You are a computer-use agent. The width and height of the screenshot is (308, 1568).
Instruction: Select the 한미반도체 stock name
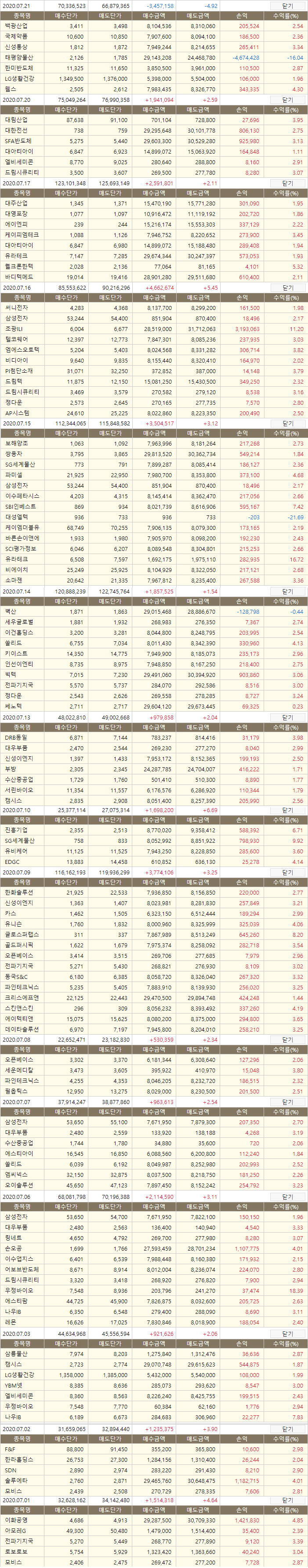19,68
